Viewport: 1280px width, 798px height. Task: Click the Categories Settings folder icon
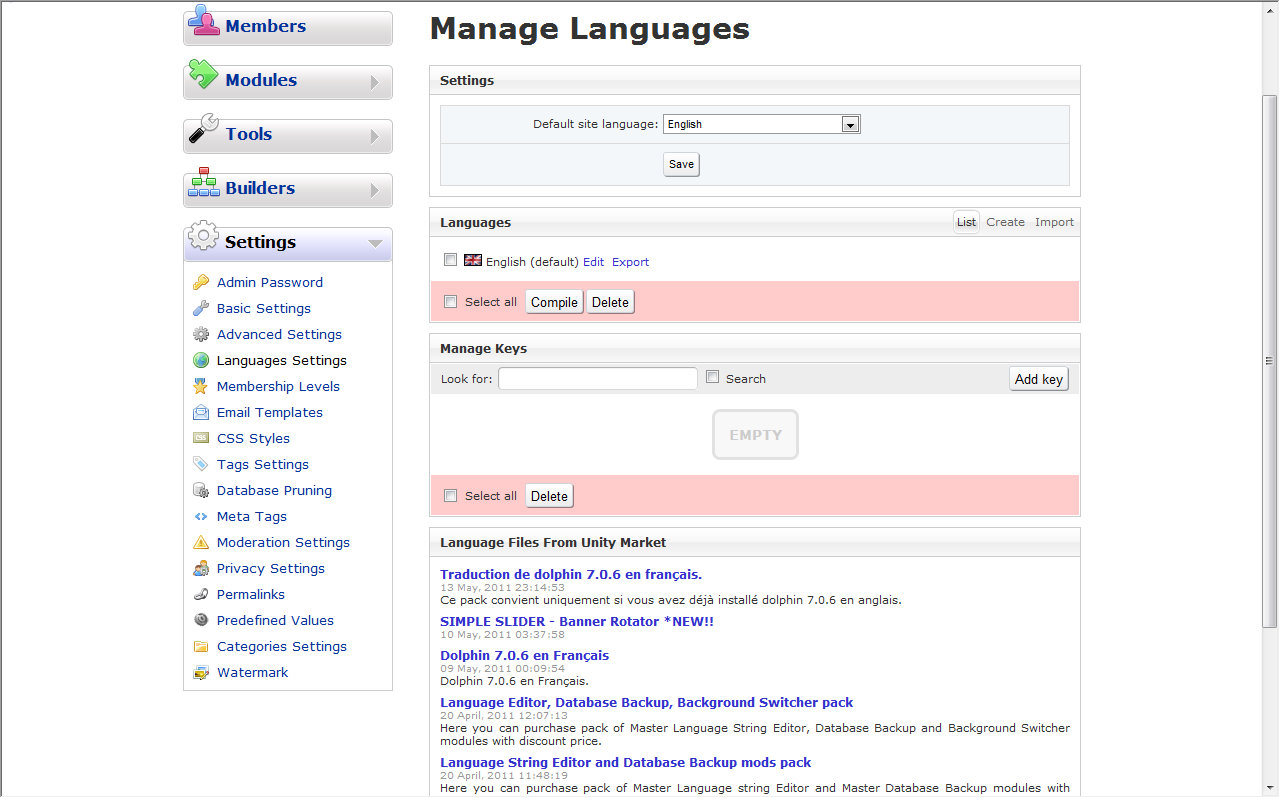click(x=201, y=647)
